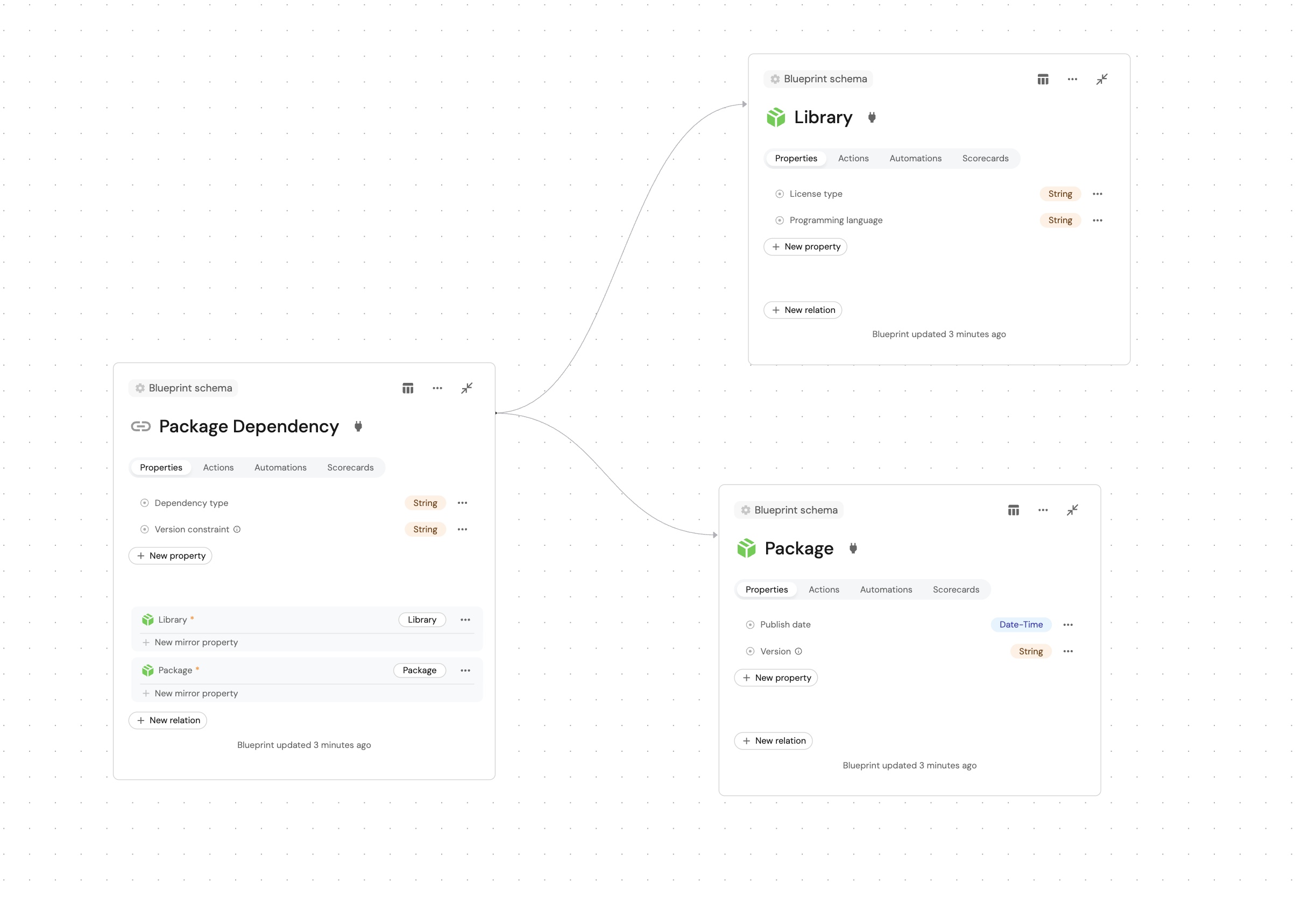Click the Library relation target pill

click(x=422, y=620)
